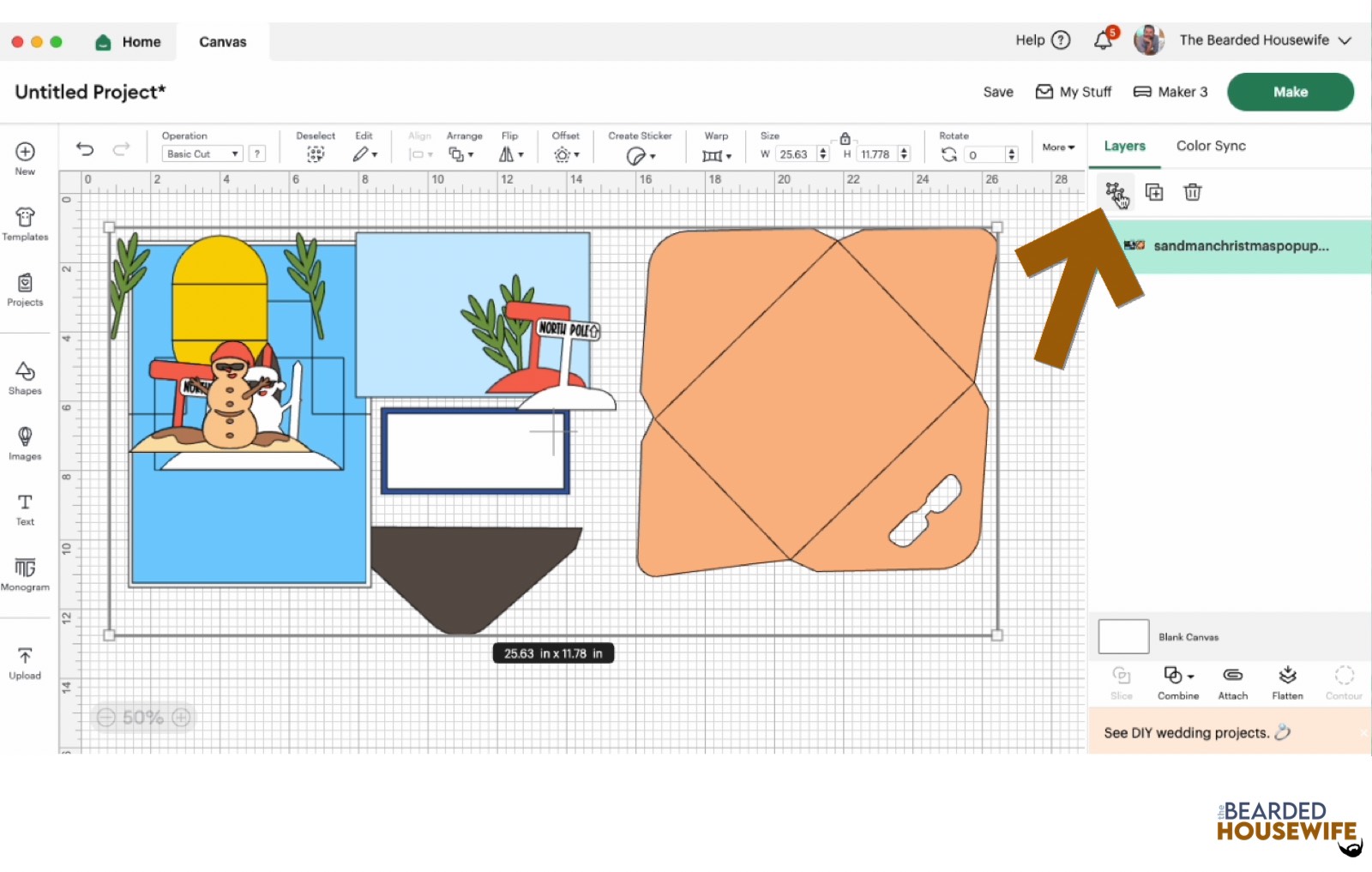Open the Edit pencil menu

coord(364,154)
